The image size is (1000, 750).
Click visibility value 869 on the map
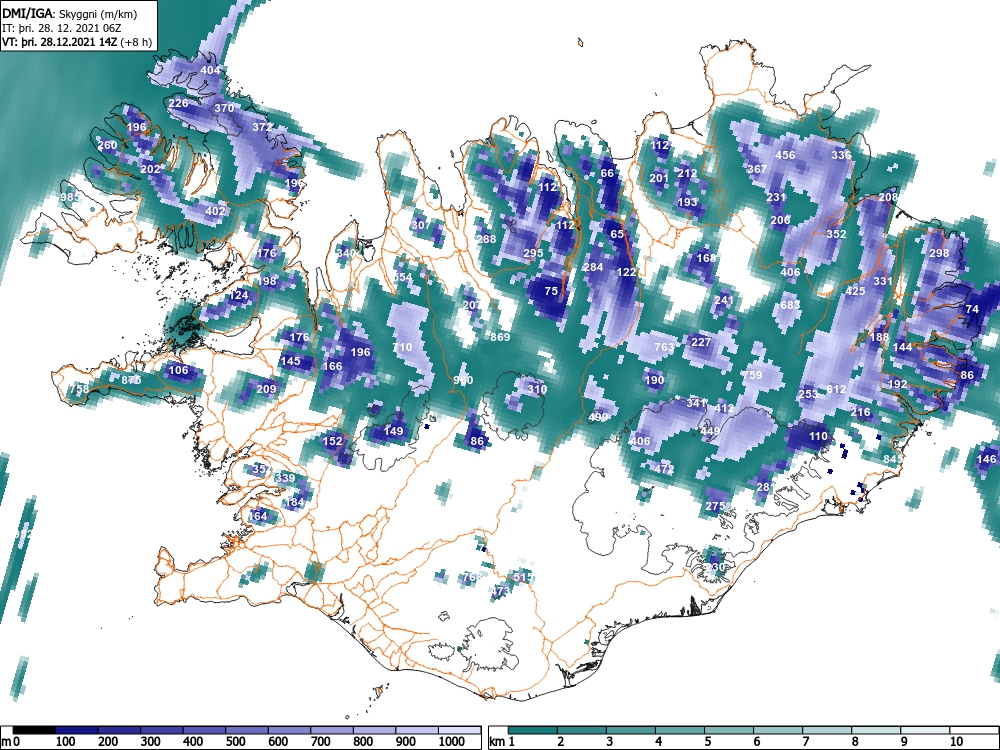click(500, 337)
